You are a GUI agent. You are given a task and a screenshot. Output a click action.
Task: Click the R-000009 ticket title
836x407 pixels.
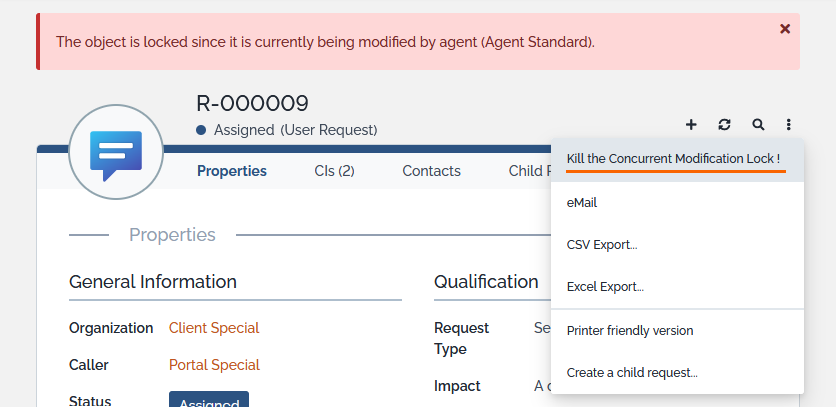(x=252, y=103)
